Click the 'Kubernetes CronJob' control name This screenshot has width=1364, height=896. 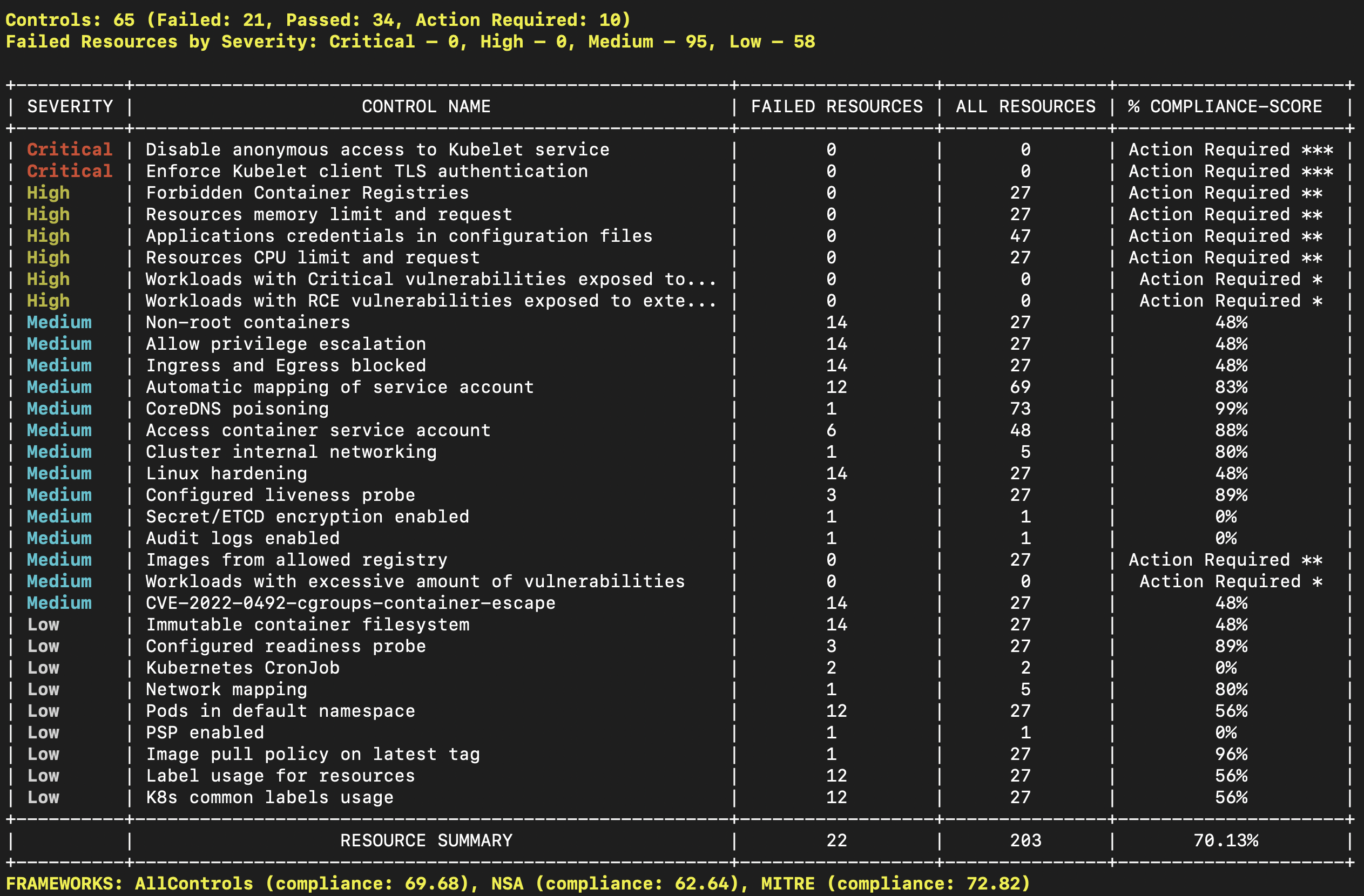[x=242, y=668]
